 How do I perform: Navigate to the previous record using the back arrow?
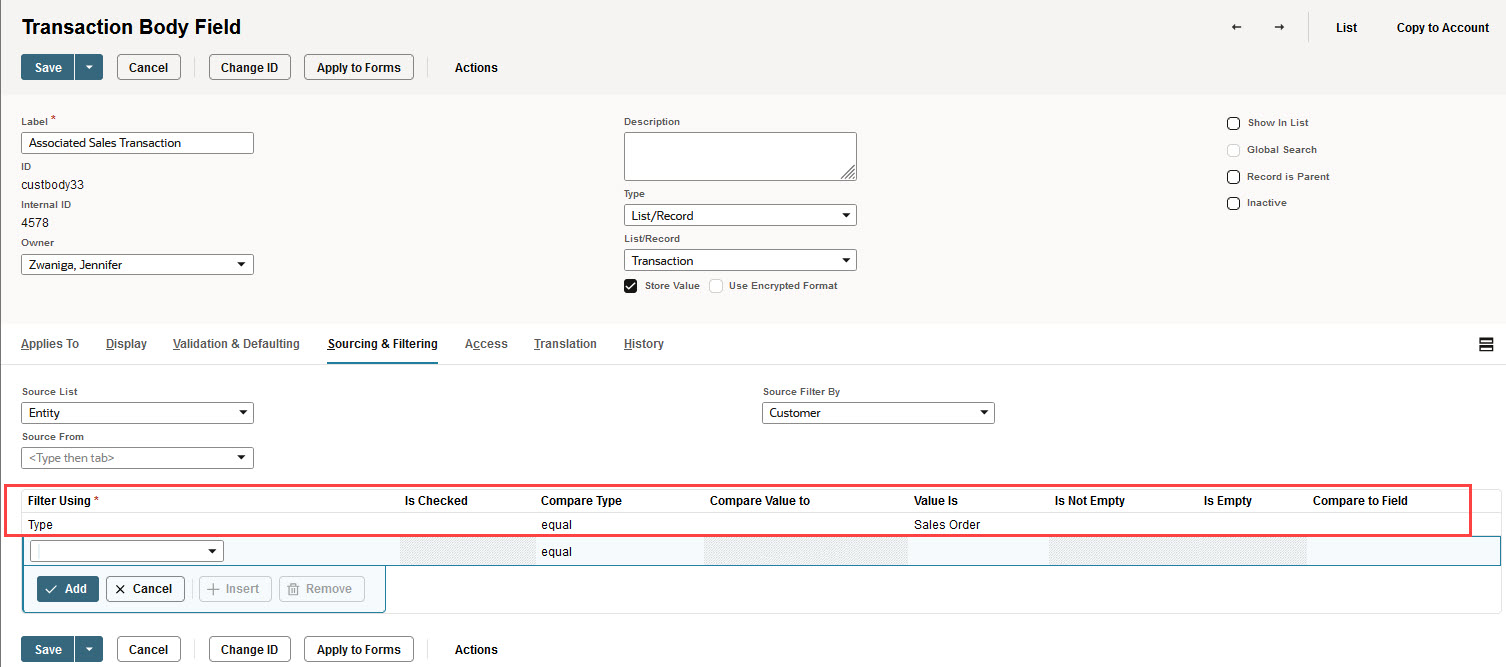[1236, 28]
